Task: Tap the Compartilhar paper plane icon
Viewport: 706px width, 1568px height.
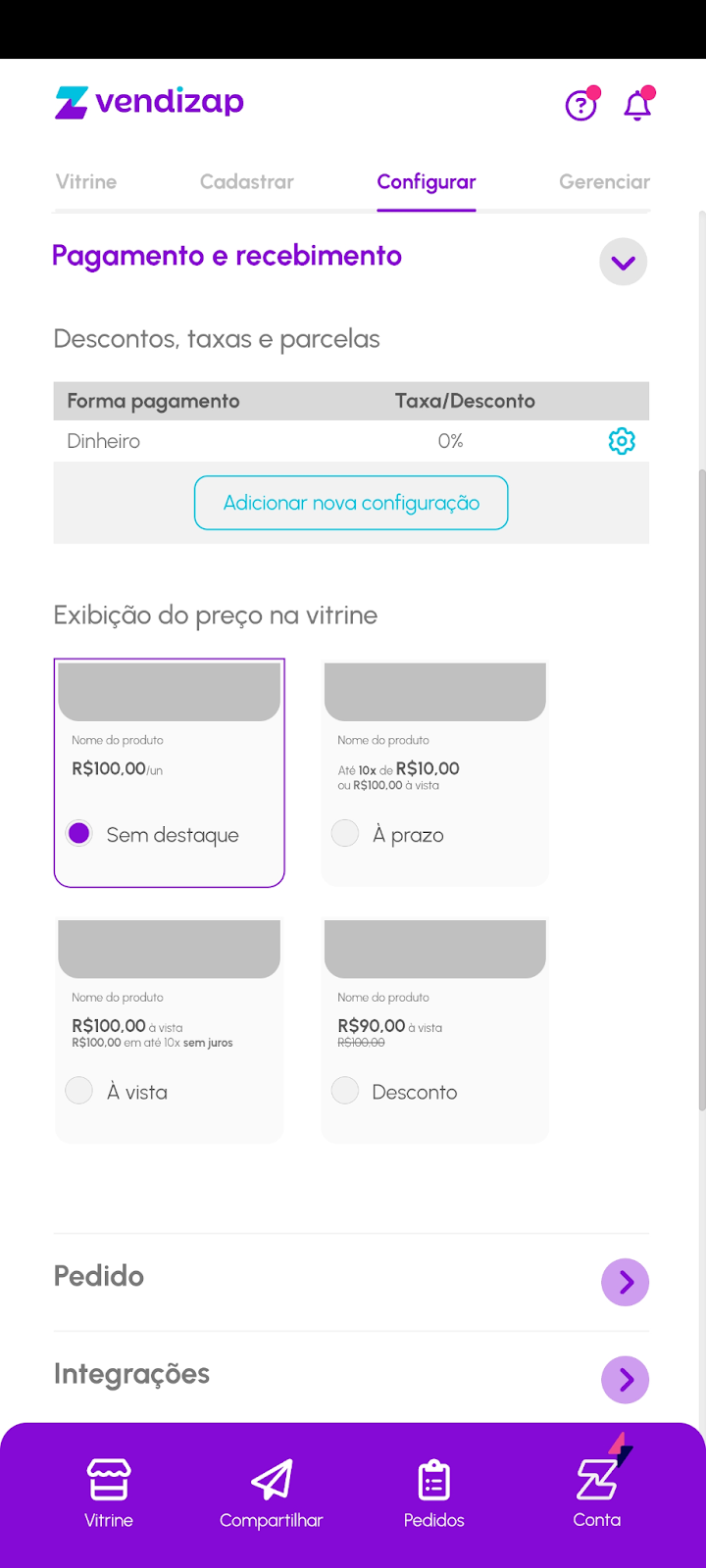Action: tap(272, 1480)
